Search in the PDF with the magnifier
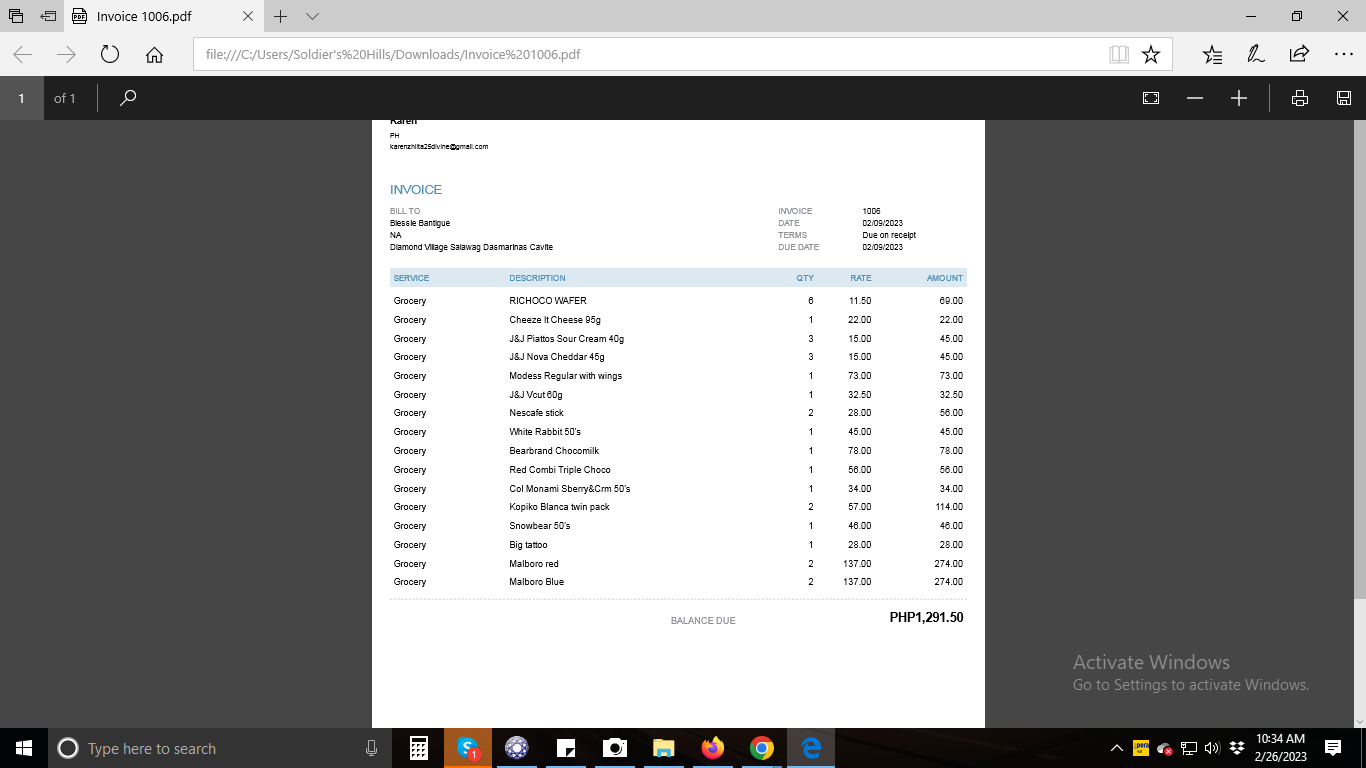 point(128,98)
